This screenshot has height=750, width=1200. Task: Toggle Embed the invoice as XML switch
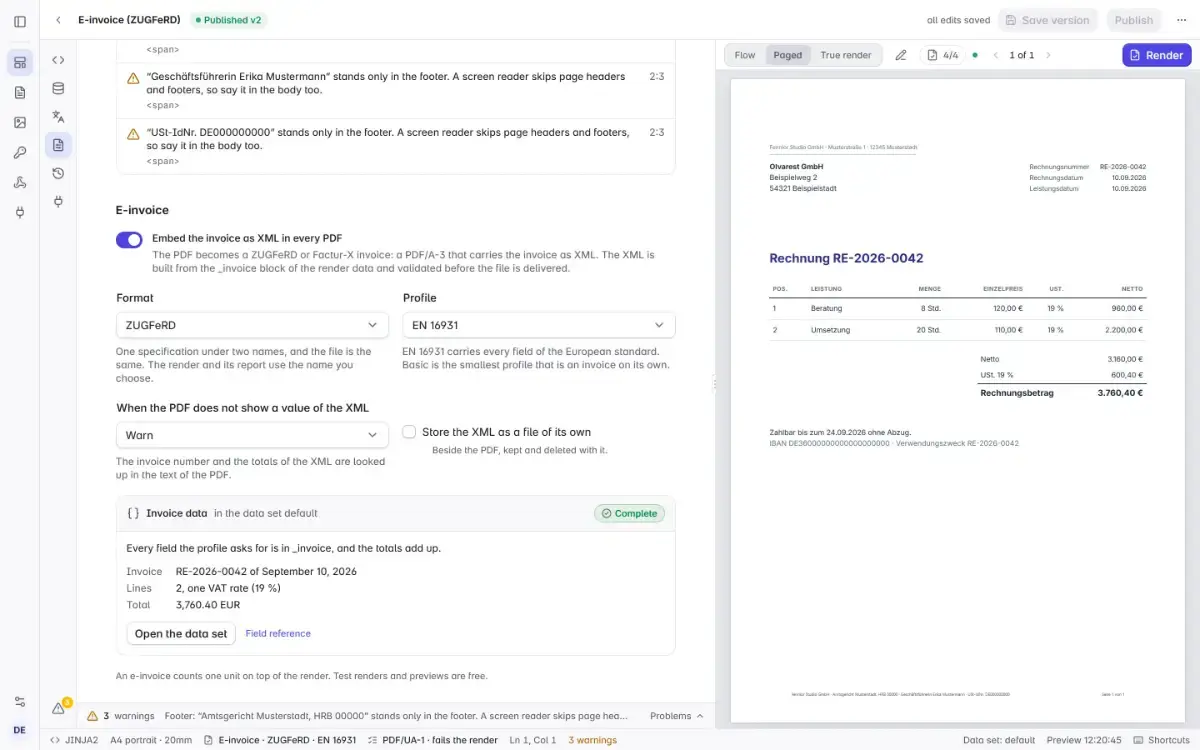[129, 240]
